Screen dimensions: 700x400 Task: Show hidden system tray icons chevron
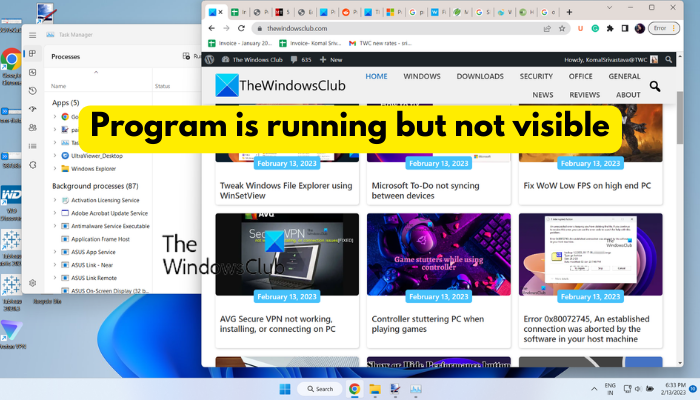click(594, 389)
